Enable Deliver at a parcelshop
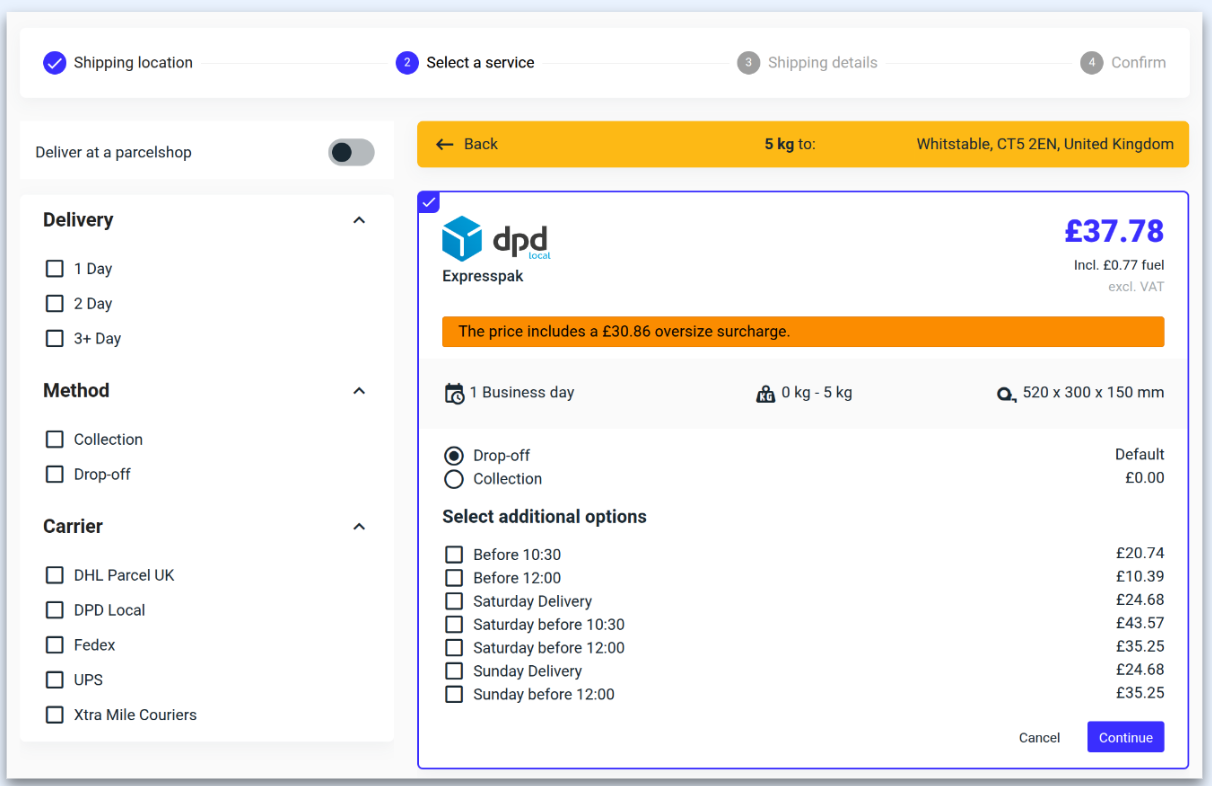Viewport: 1212px width, 786px height. [350, 151]
